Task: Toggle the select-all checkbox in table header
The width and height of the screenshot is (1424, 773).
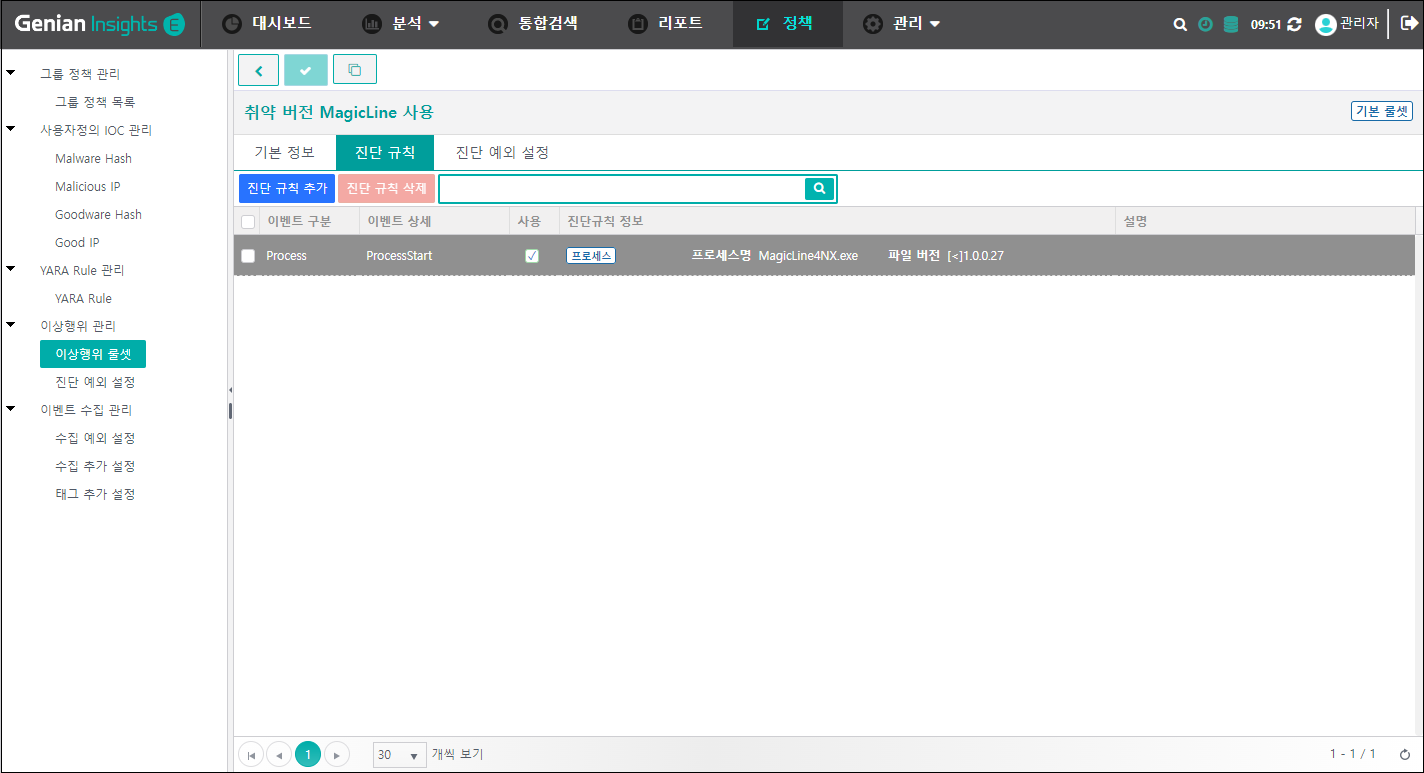Action: point(248,221)
